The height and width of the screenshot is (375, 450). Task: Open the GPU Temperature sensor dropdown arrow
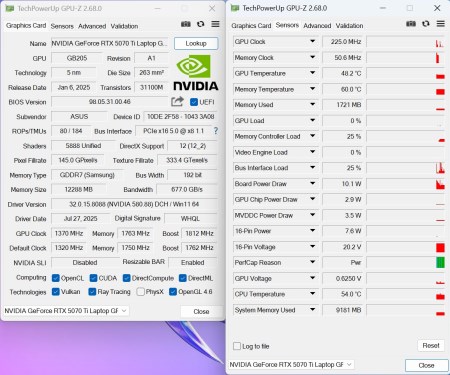click(312, 73)
